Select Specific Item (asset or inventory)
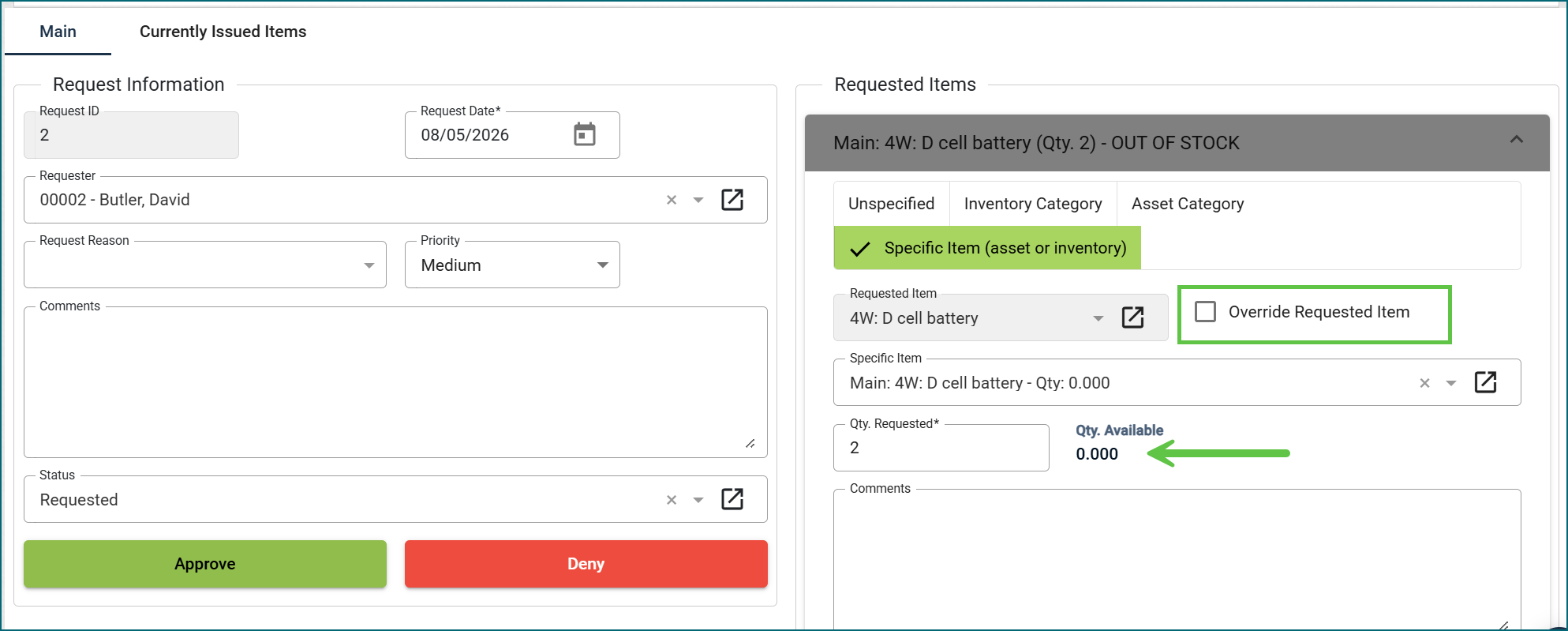Viewport: 1568px width, 631px height. coord(987,248)
